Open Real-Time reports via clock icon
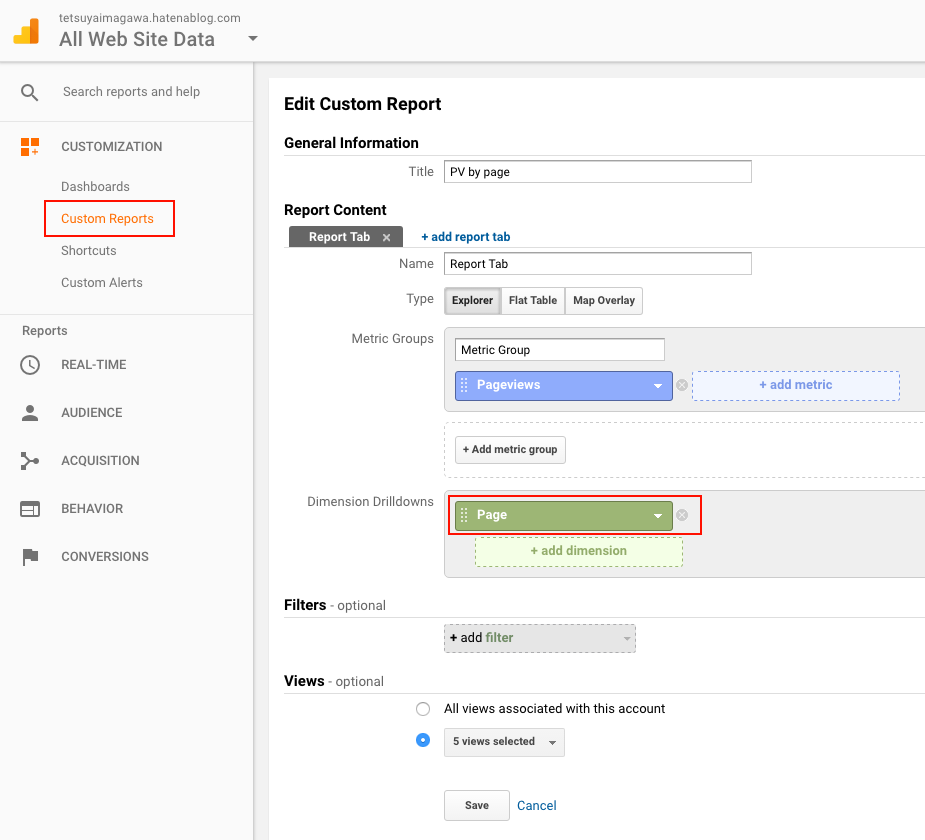Screen dimensions: 925x840 coord(30,365)
